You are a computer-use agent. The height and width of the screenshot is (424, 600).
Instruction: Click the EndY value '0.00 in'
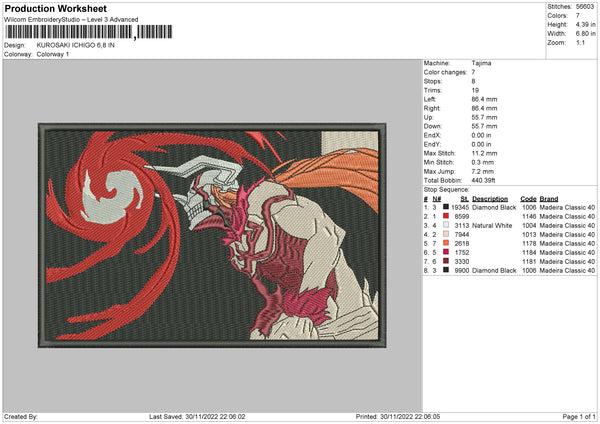[481, 144]
